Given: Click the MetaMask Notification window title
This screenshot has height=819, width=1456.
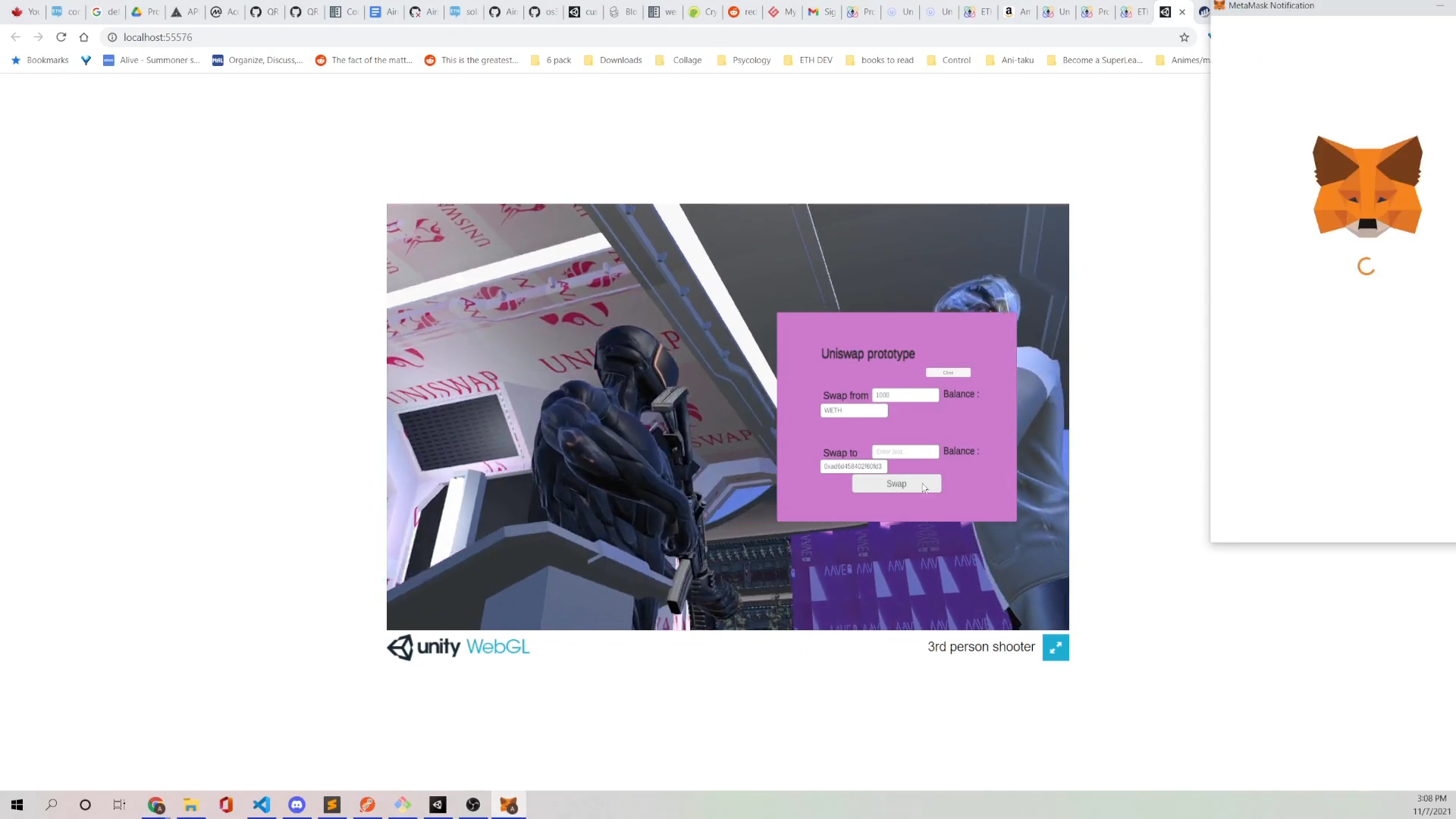Looking at the screenshot, I should pyautogui.click(x=1271, y=5).
